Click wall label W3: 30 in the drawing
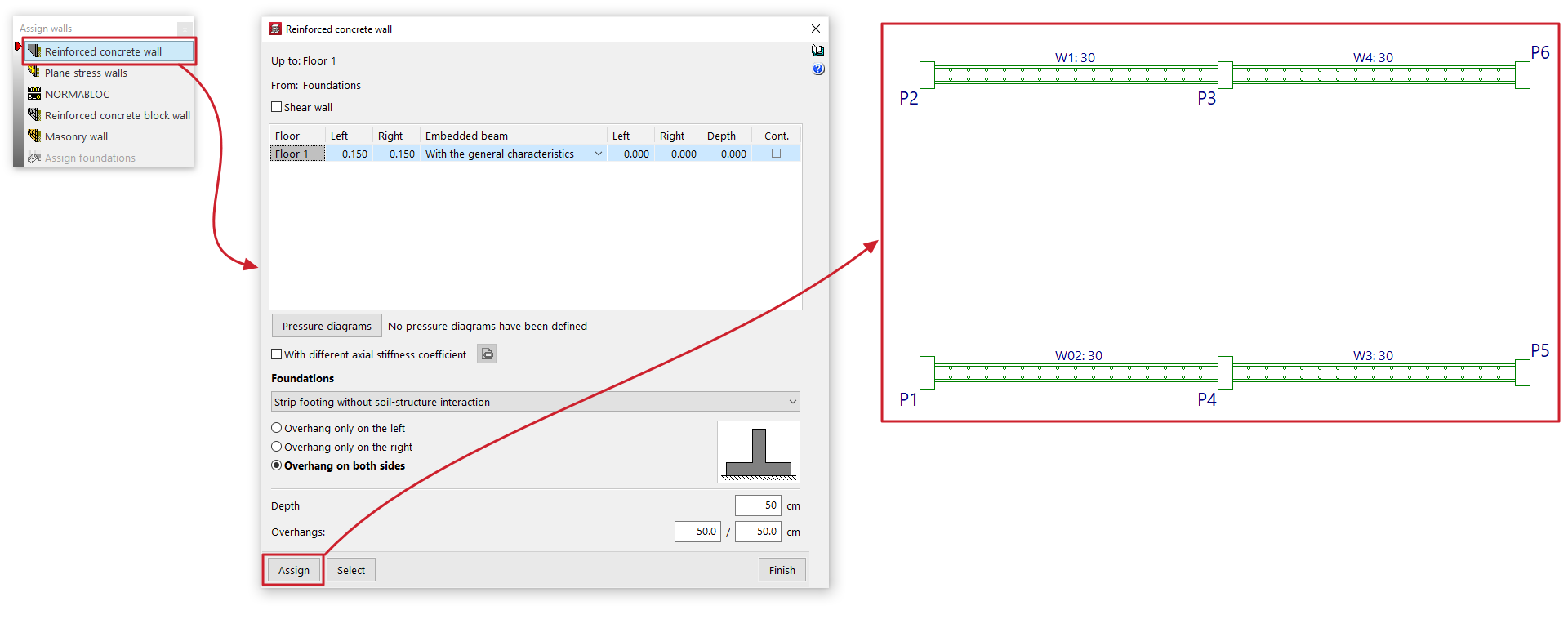 coord(1373,355)
